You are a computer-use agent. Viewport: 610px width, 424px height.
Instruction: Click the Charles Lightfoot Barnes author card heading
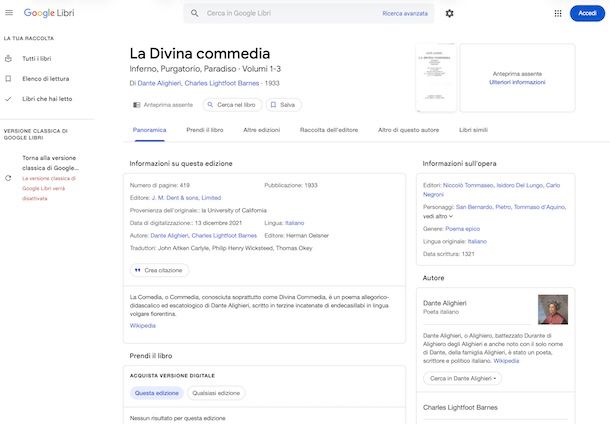pos(460,408)
